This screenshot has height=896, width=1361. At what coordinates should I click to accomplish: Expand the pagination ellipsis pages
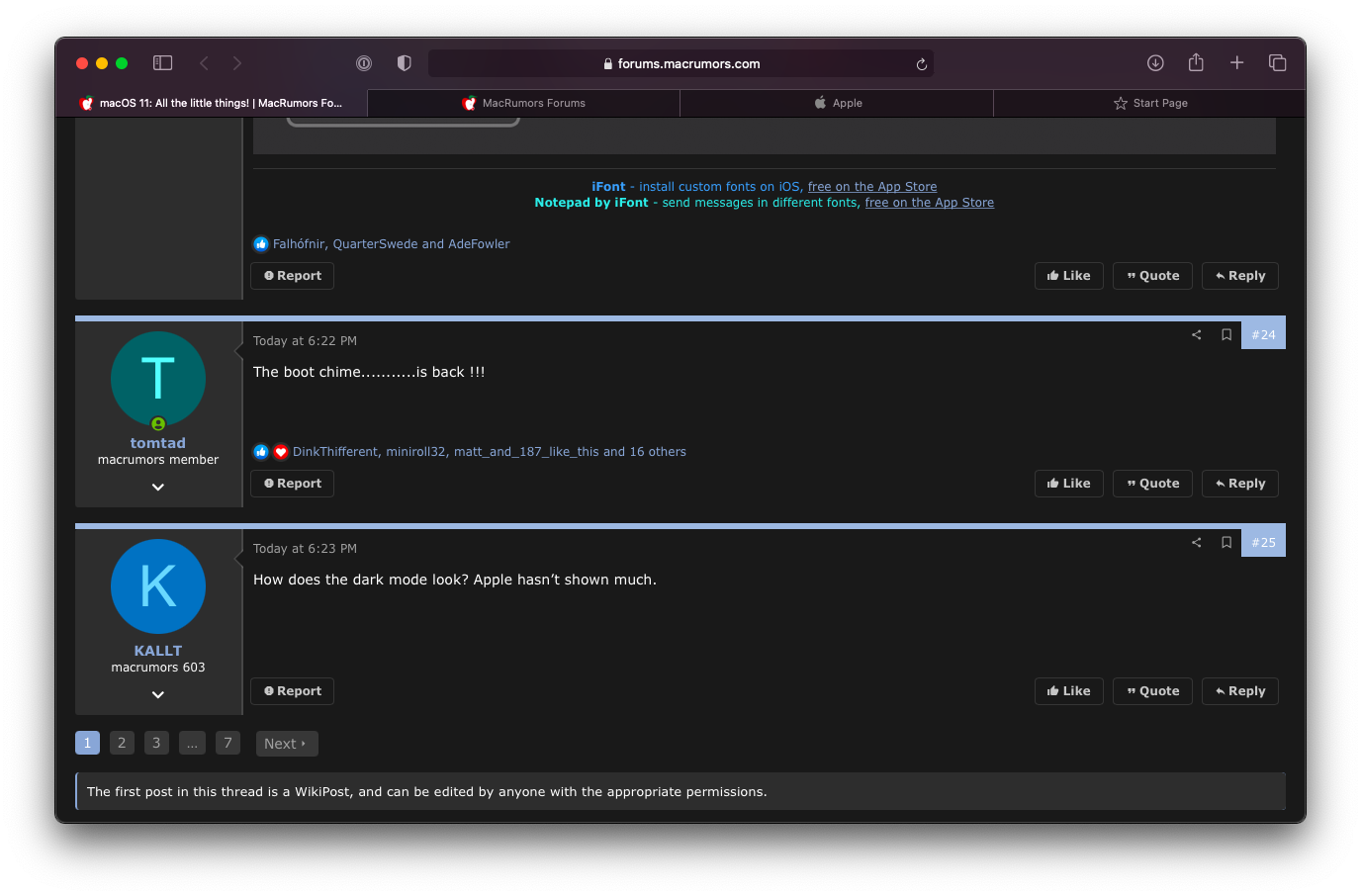point(192,743)
